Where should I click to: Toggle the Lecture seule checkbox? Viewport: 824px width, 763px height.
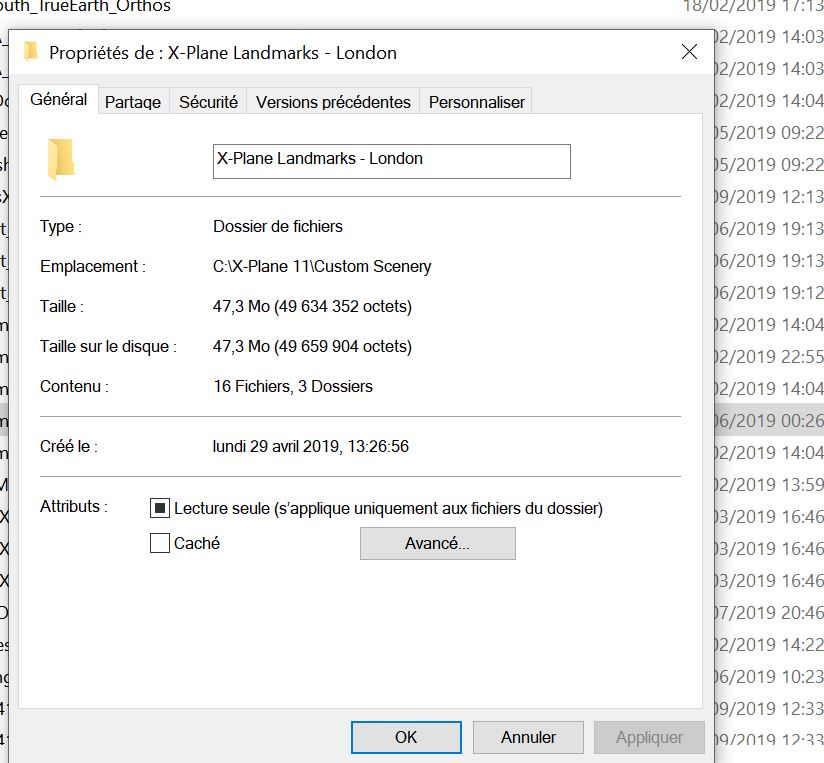pyautogui.click(x=160, y=508)
